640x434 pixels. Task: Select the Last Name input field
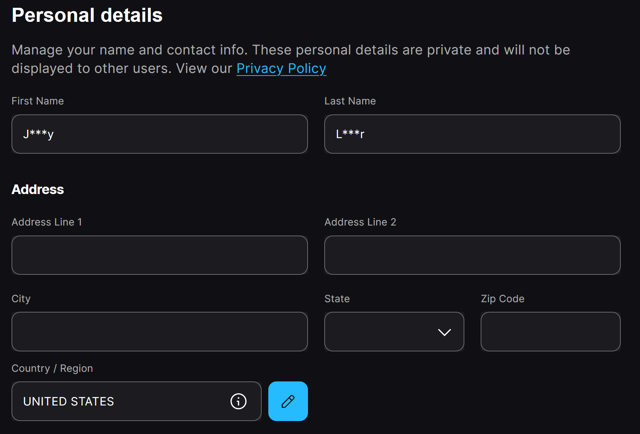point(472,134)
